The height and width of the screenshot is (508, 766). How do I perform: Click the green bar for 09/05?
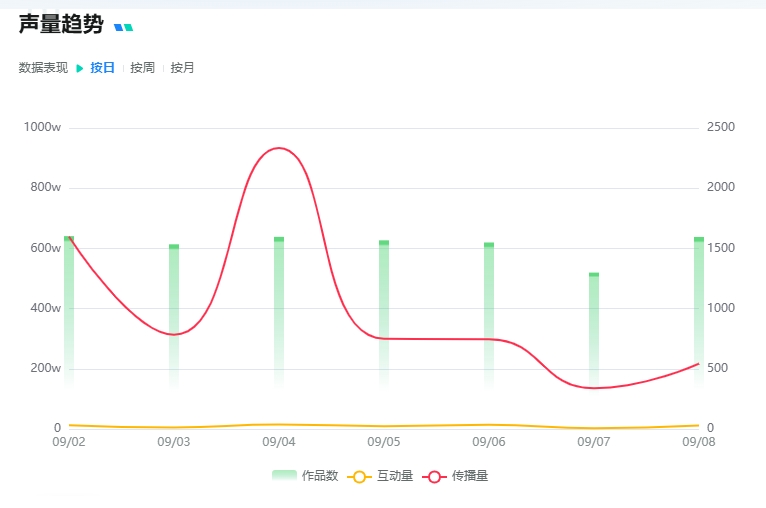pyautogui.click(x=384, y=310)
